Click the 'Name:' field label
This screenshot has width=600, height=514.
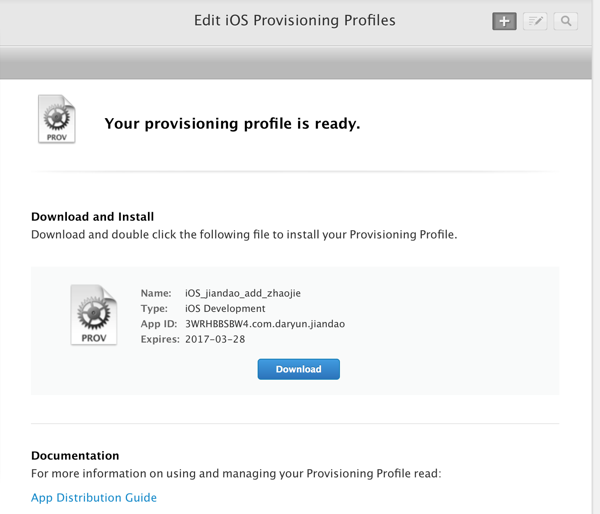click(157, 293)
